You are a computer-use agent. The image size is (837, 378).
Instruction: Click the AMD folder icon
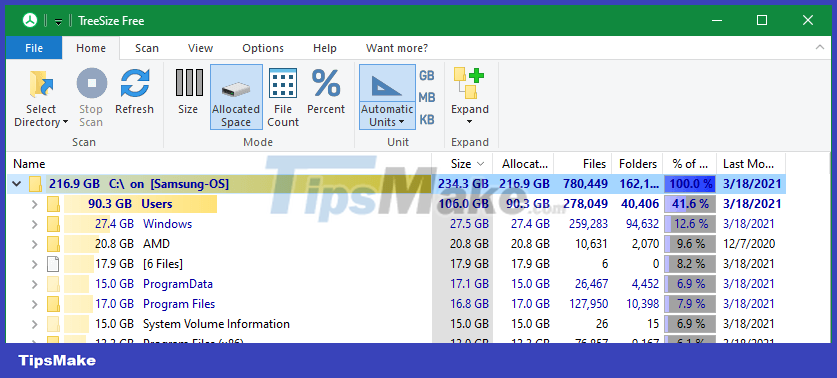(x=53, y=244)
